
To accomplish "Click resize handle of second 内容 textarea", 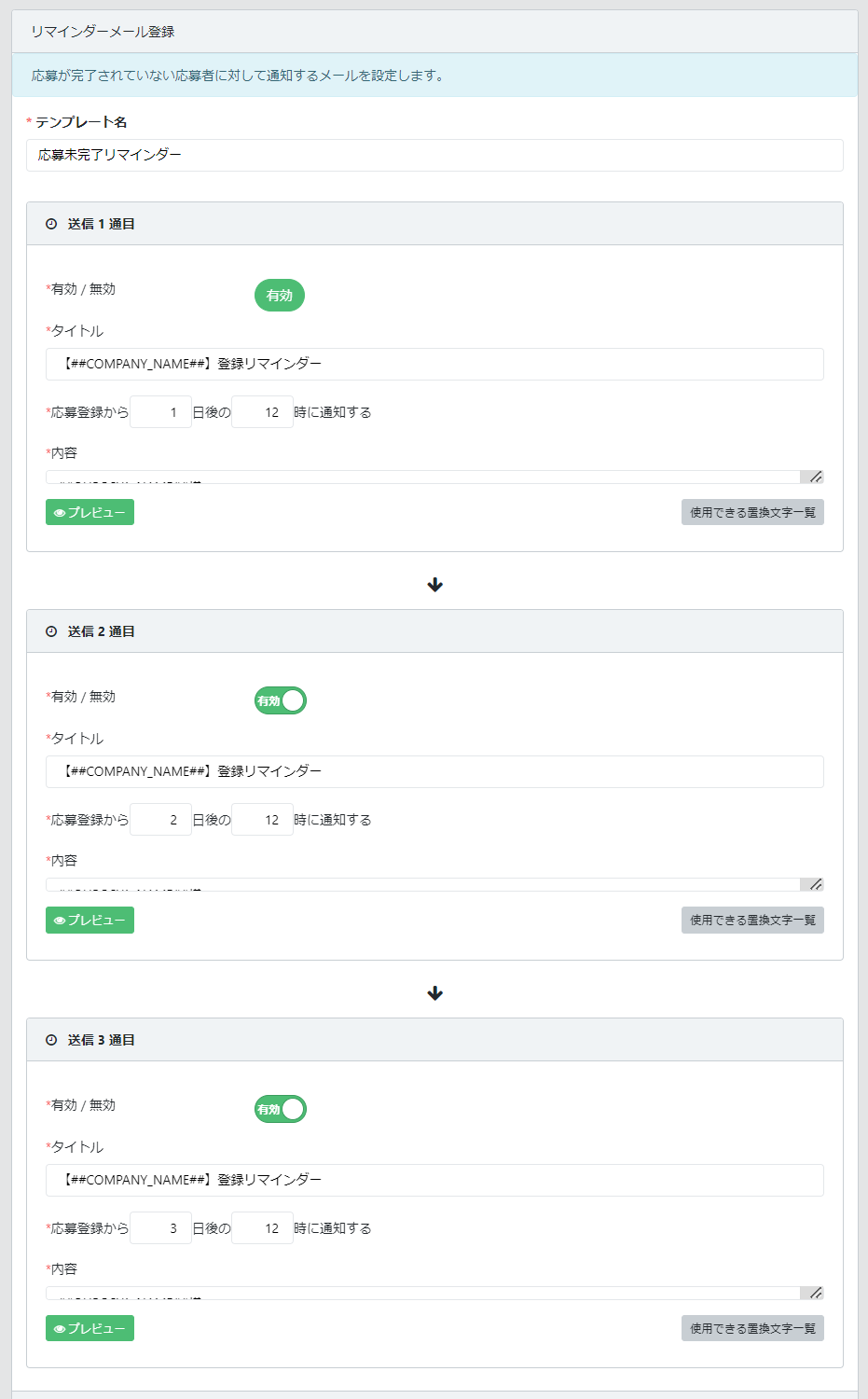I will [x=816, y=884].
